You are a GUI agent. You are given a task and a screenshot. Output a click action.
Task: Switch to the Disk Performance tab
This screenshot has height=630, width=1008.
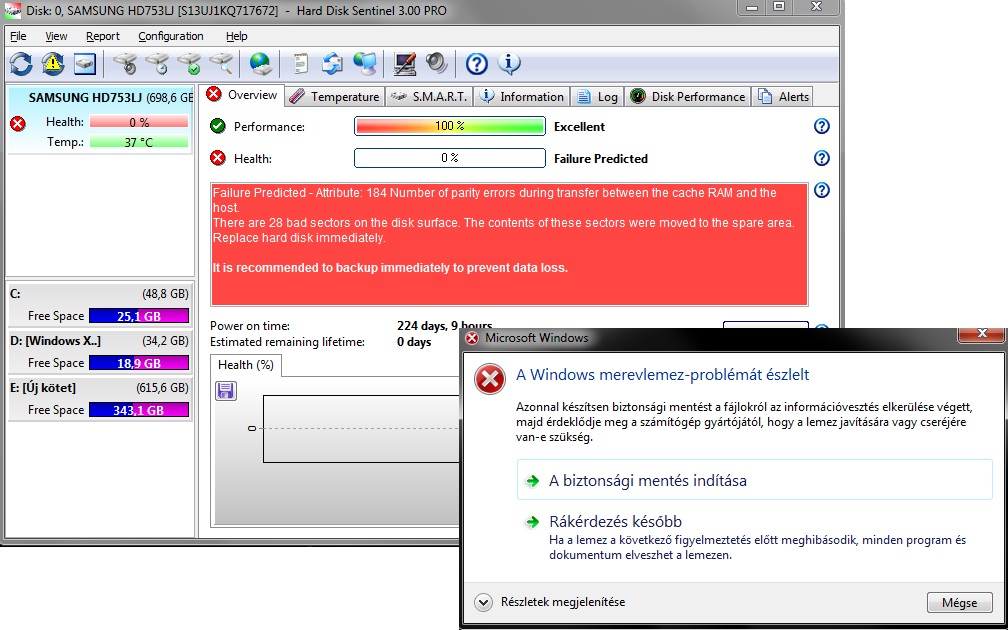pyautogui.click(x=688, y=97)
